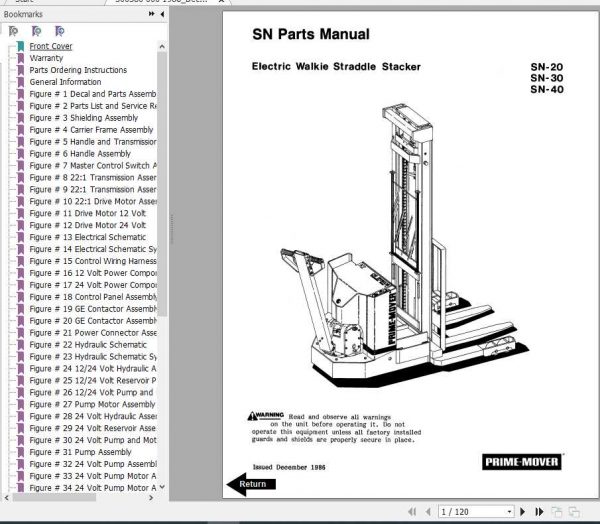Select Figure # 1 Decal and Parts bookmark
The height and width of the screenshot is (524, 600).
pos(93,94)
